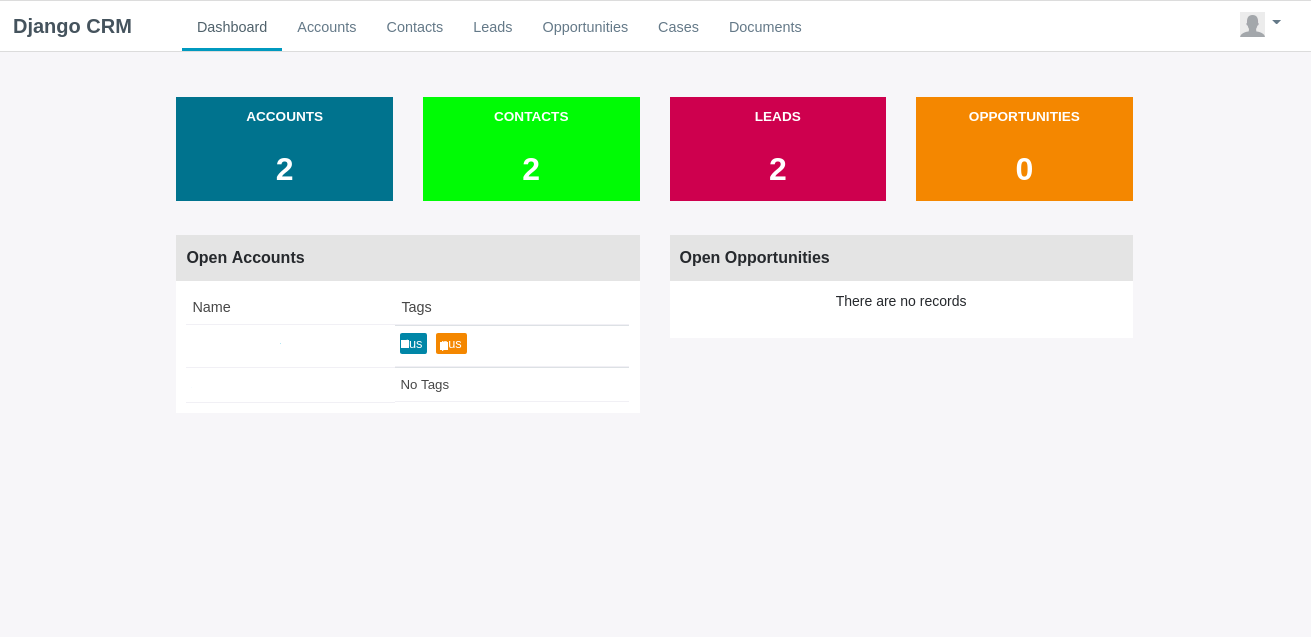Open the Documents tab
The width and height of the screenshot is (1311, 637).
coord(765,27)
